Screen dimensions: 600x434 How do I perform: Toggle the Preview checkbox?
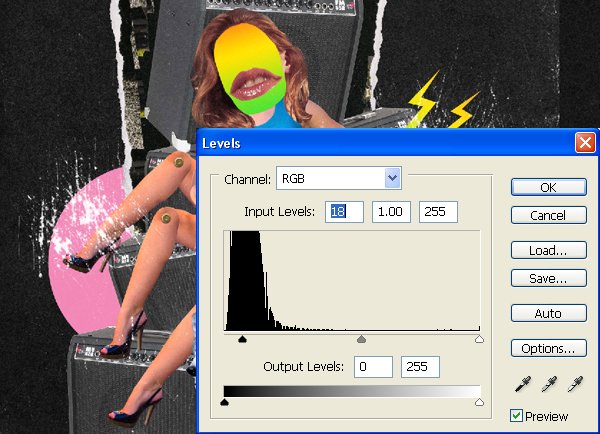tap(516, 416)
